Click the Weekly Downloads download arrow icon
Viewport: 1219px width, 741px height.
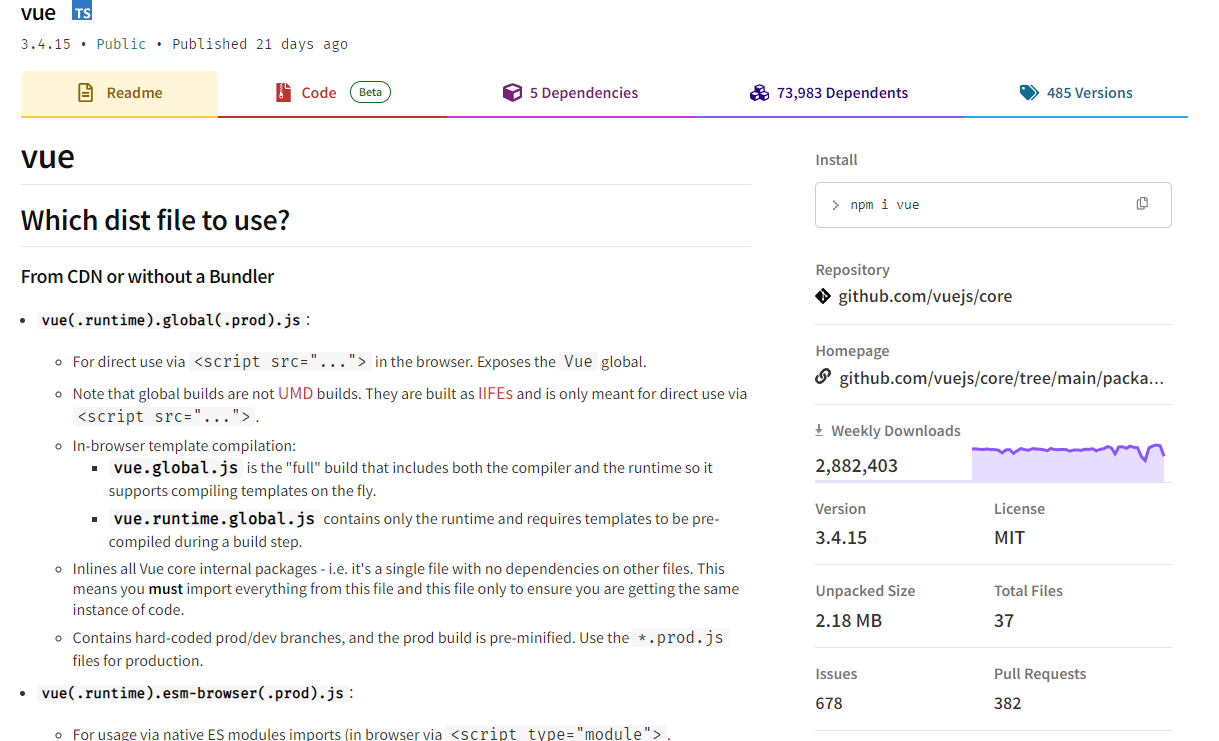[819, 430]
